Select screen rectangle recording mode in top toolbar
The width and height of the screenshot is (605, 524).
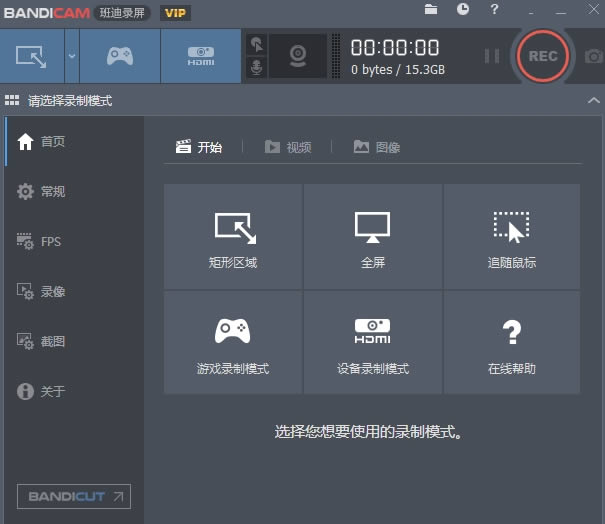coord(32,56)
